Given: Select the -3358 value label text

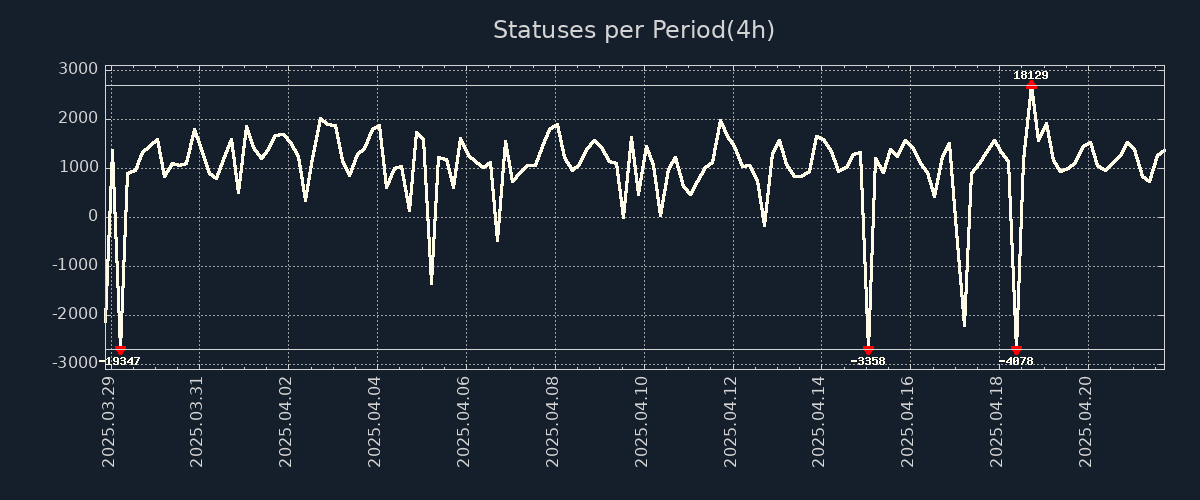Looking at the screenshot, I should [x=868, y=361].
